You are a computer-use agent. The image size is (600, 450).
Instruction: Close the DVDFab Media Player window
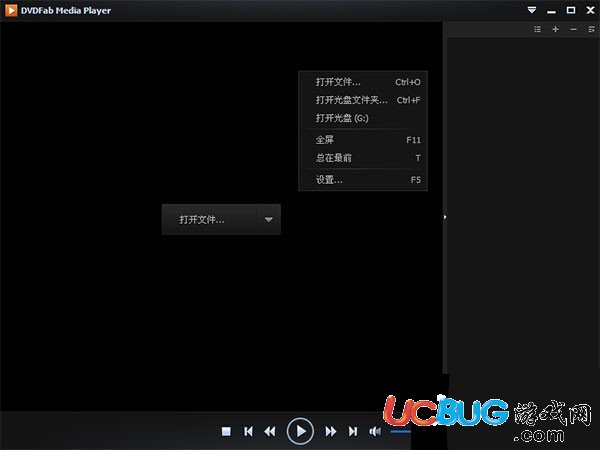pyautogui.click(x=590, y=10)
